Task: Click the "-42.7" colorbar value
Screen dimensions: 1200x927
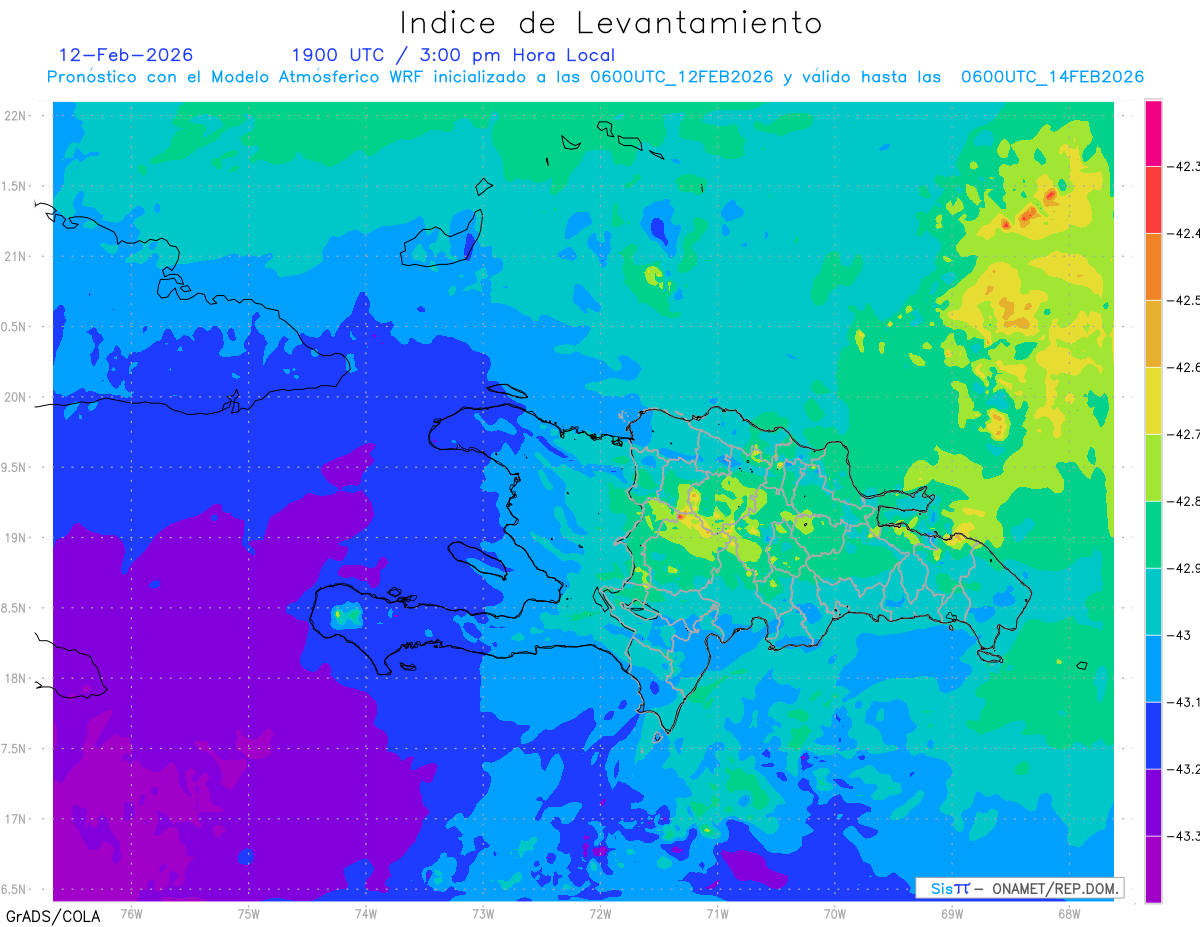Action: pyautogui.click(x=1184, y=434)
